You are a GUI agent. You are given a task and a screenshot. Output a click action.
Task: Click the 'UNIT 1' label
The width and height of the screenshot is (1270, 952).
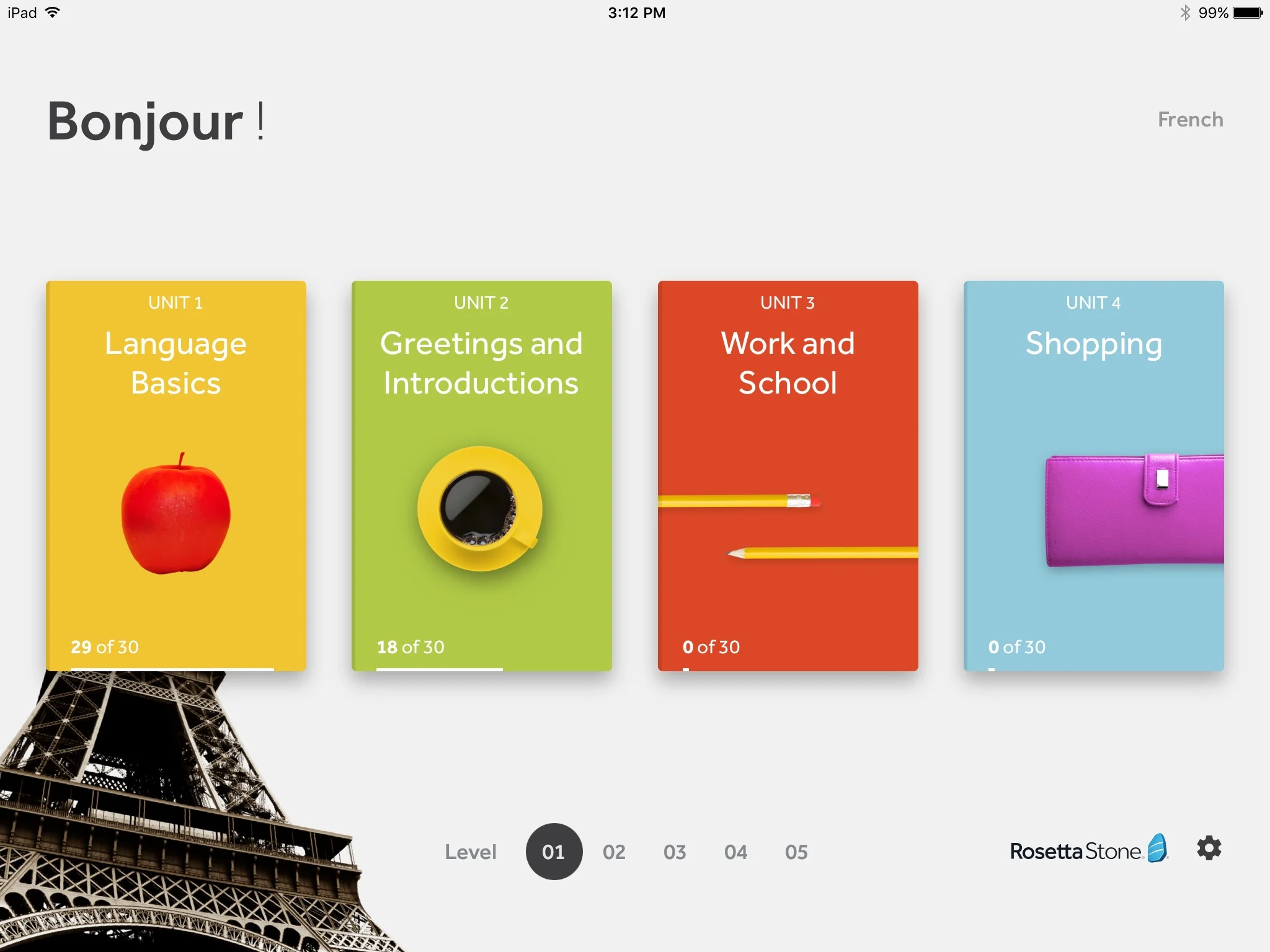pos(175,303)
